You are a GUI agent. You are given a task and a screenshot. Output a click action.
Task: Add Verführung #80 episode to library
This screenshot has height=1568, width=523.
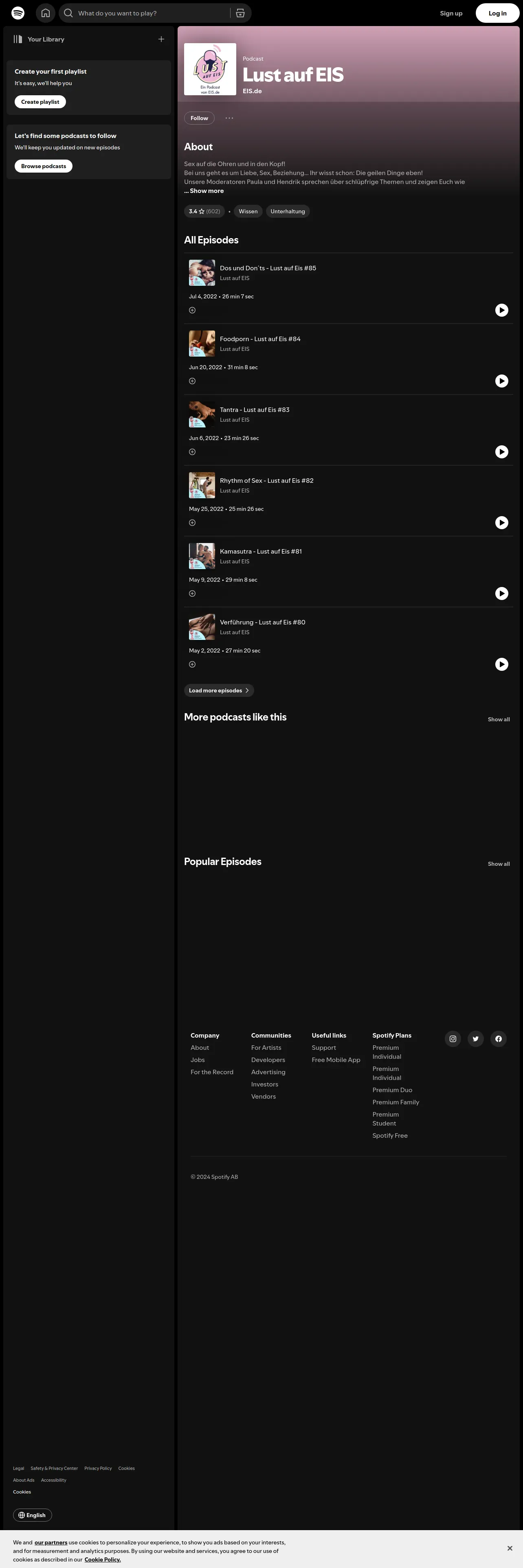coord(192,664)
